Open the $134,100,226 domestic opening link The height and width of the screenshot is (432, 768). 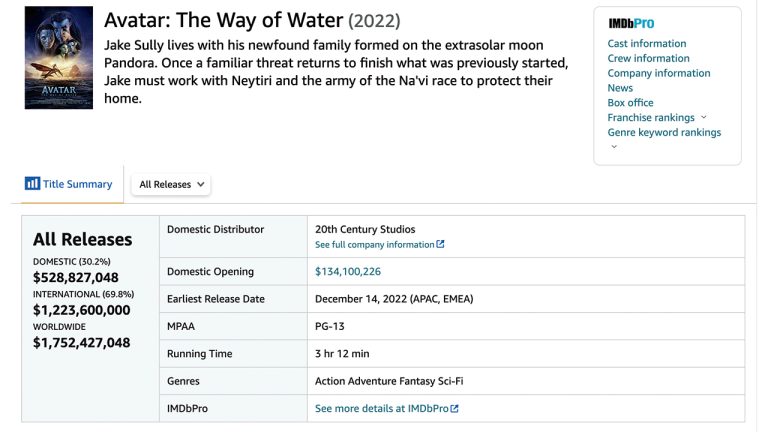pyautogui.click(x=348, y=272)
